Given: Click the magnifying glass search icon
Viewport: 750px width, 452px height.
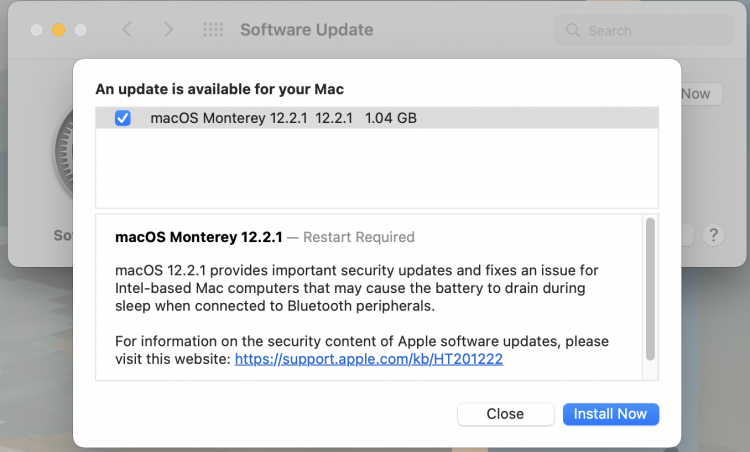Looking at the screenshot, I should pos(573,31).
